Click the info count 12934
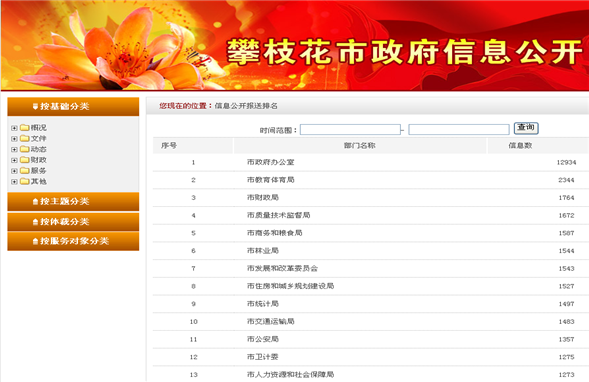Screen dimensions: 589x382 pyautogui.click(x=566, y=162)
